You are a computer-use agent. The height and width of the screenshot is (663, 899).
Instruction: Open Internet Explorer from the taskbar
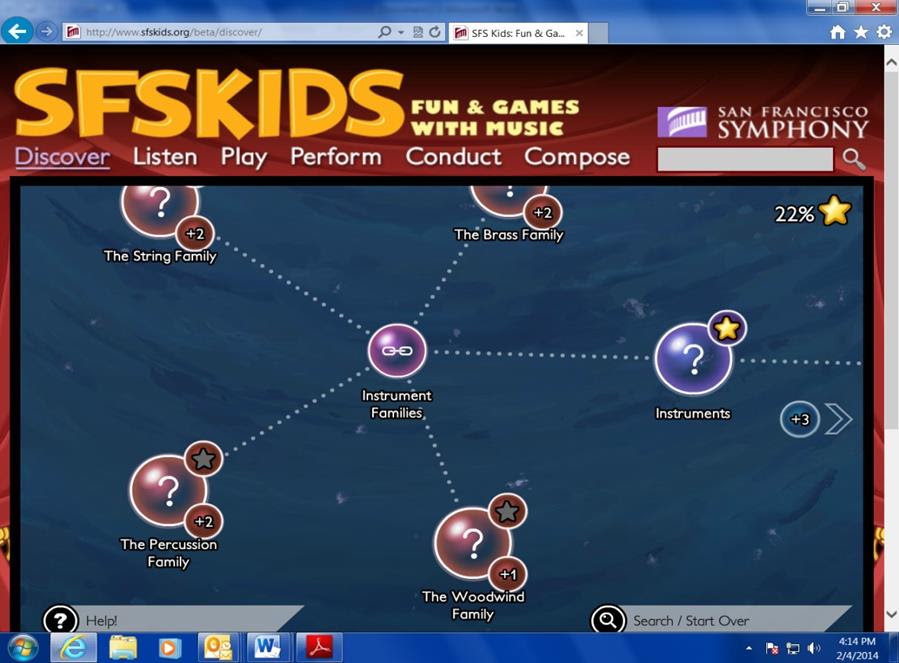74,648
